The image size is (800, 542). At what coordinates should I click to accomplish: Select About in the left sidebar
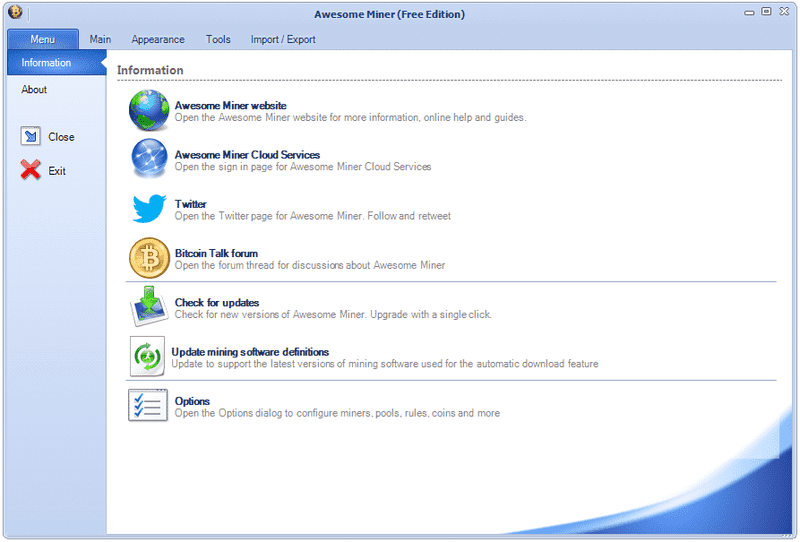click(x=35, y=90)
